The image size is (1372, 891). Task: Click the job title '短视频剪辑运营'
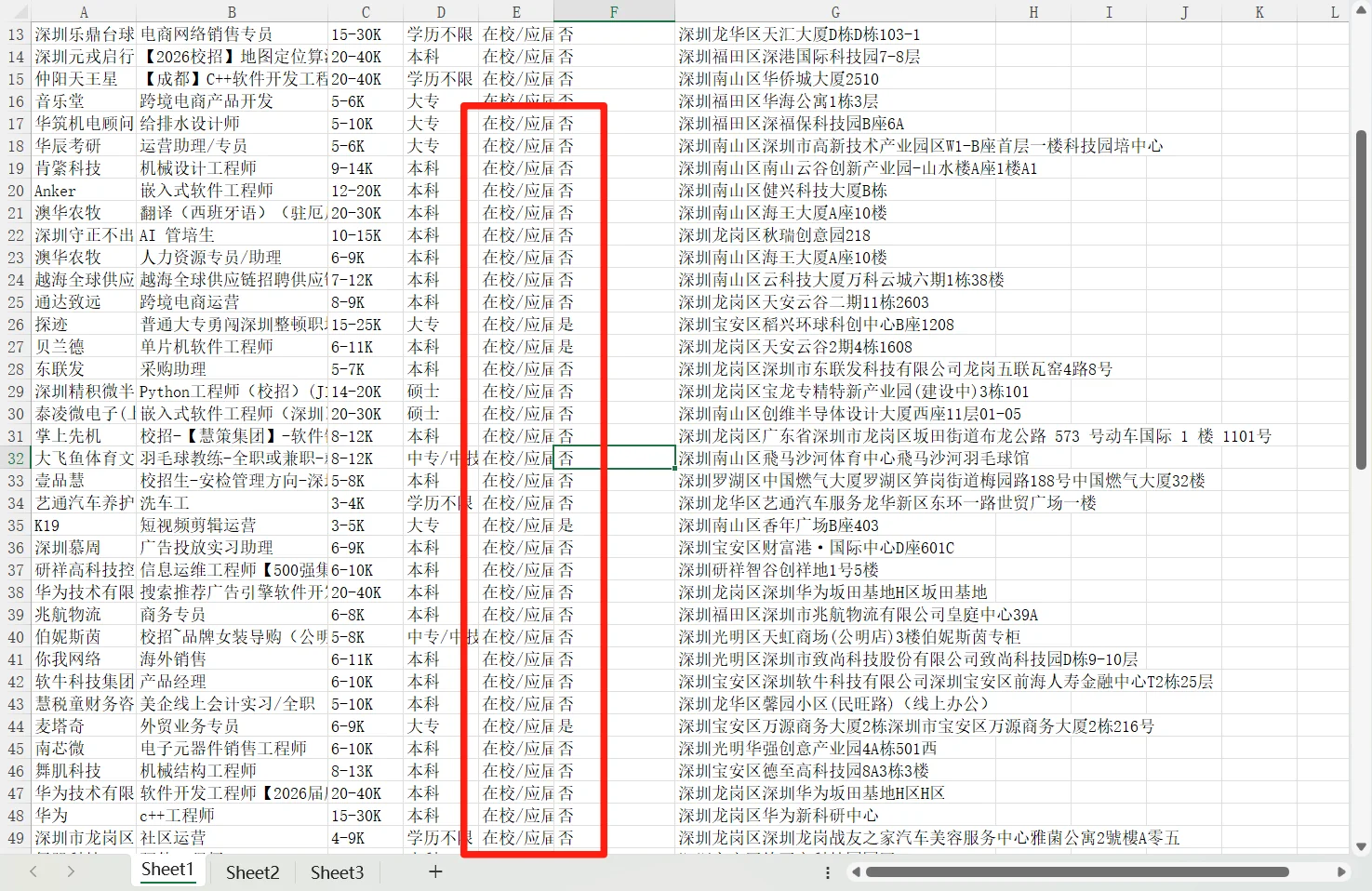click(233, 525)
